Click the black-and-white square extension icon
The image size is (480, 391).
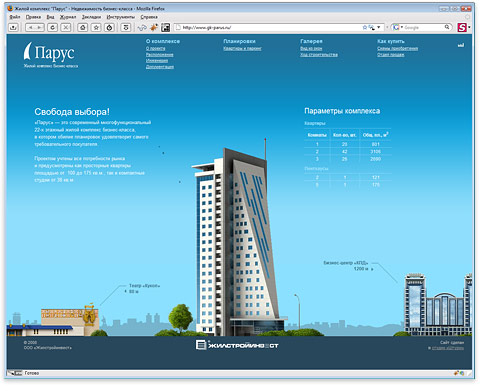tap(165, 28)
